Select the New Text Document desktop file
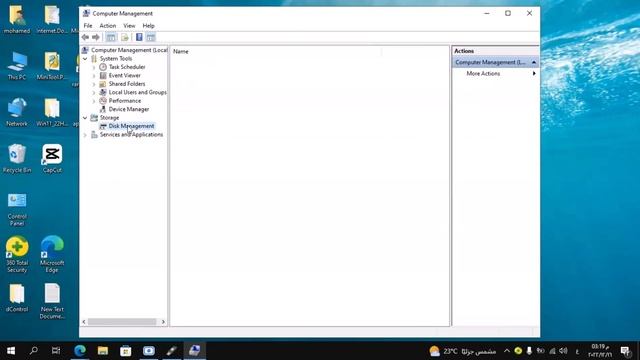 52,301
